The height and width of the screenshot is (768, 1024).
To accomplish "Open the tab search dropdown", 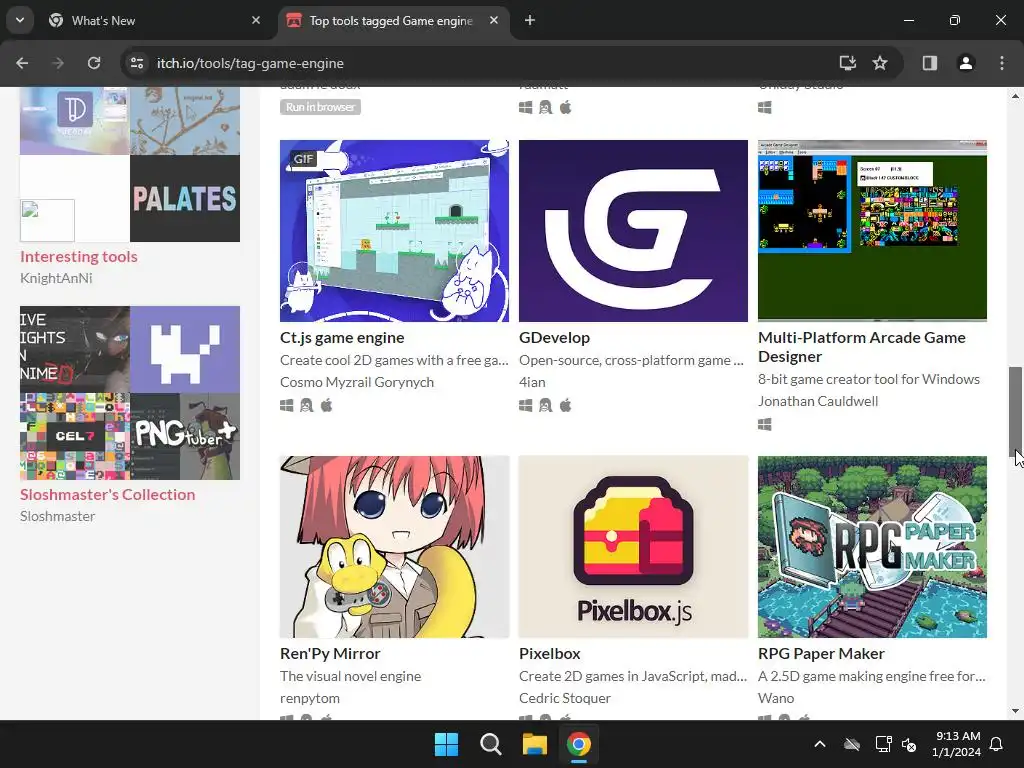I will point(20,20).
